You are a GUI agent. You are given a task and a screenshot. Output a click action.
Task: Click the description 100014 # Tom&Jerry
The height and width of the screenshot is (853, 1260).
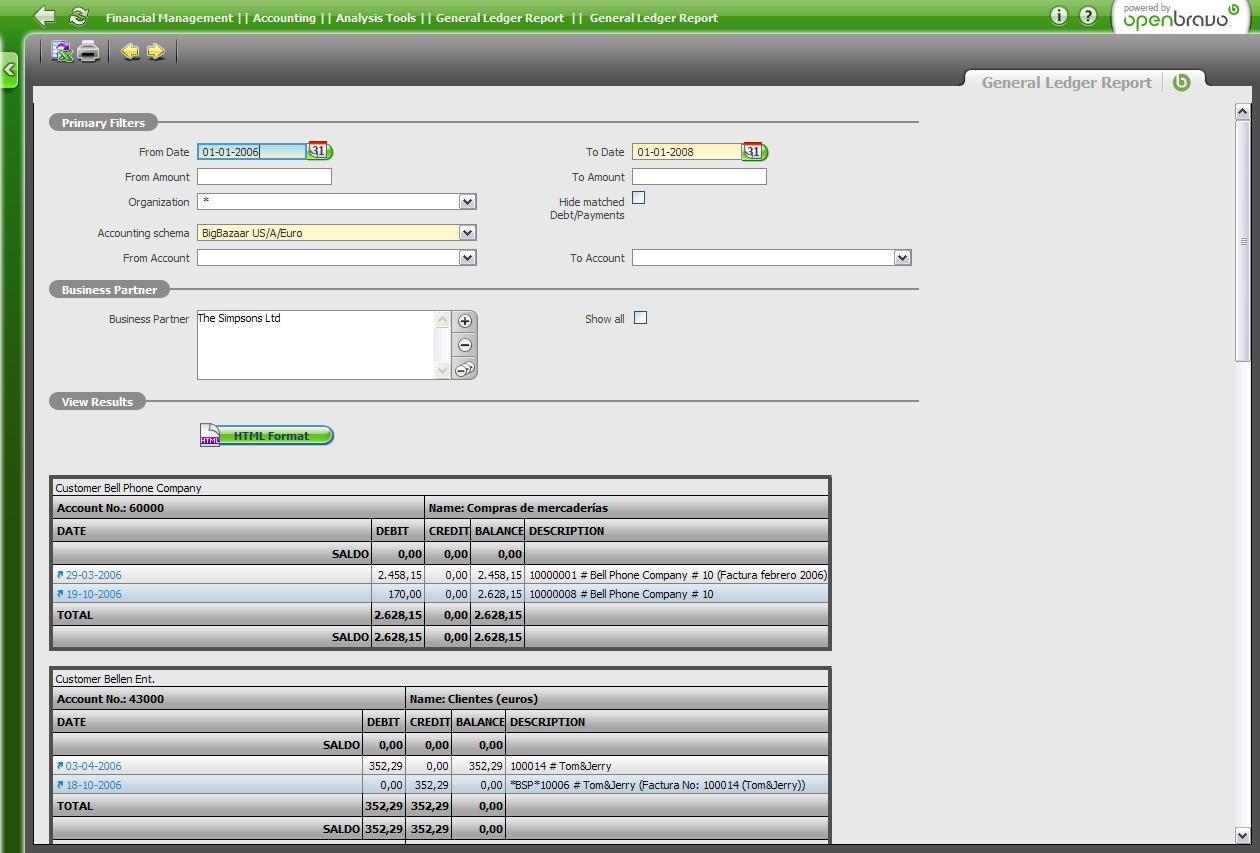[560, 766]
